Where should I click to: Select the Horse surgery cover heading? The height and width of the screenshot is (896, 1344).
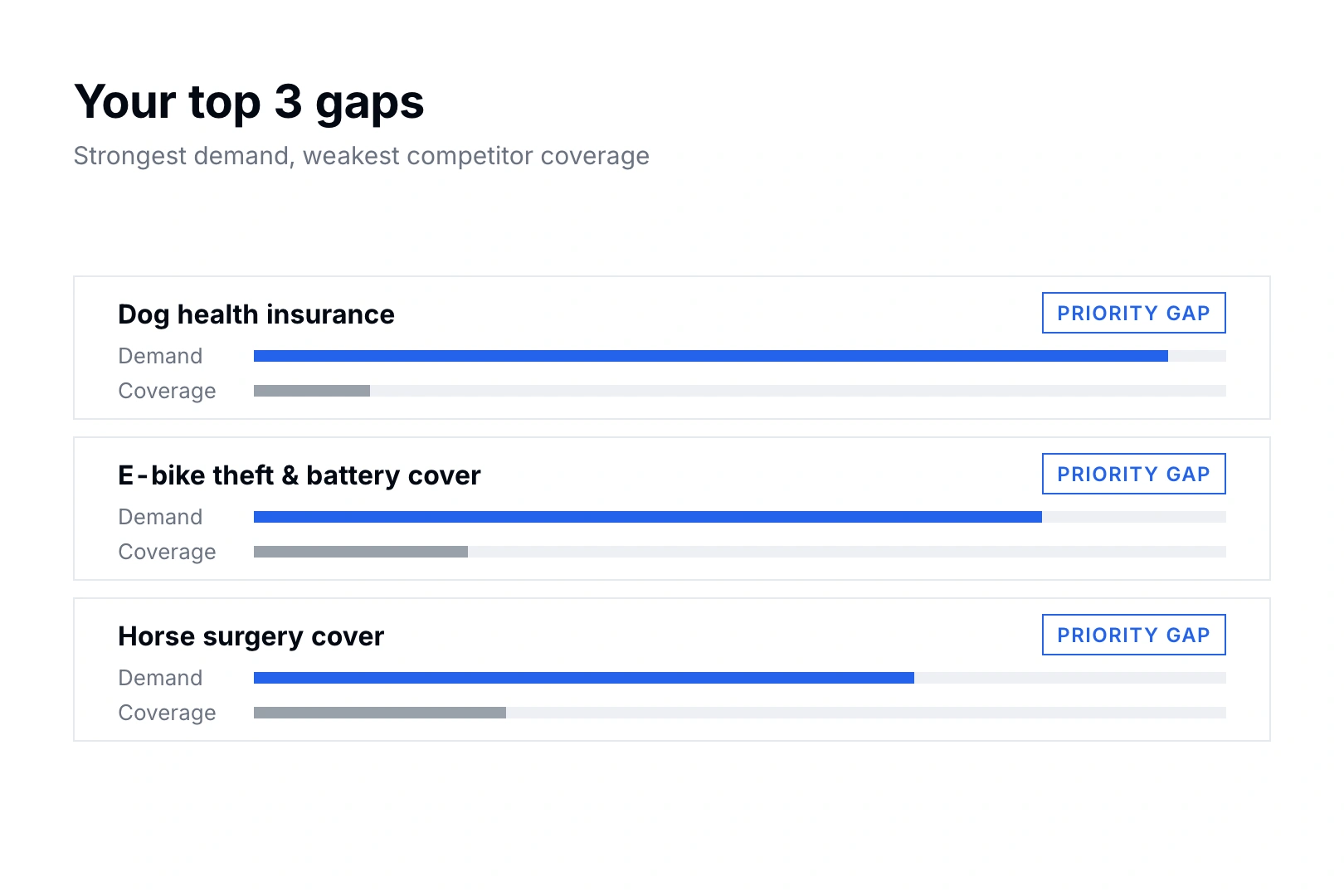[251, 636]
